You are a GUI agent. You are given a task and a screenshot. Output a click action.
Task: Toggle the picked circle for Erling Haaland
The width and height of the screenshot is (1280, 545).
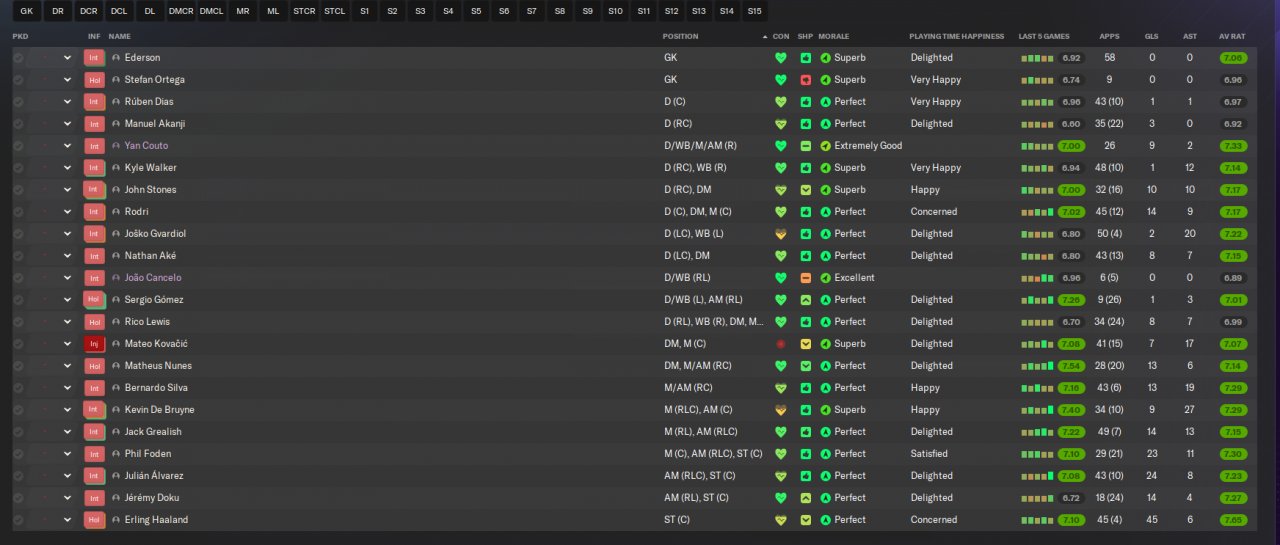point(18,520)
